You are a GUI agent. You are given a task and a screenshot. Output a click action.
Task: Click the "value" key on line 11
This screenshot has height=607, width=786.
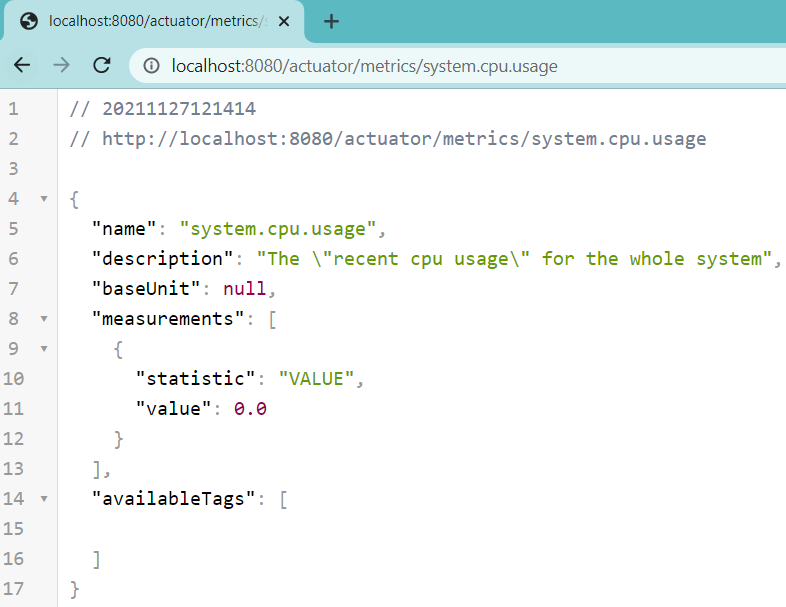(x=173, y=409)
